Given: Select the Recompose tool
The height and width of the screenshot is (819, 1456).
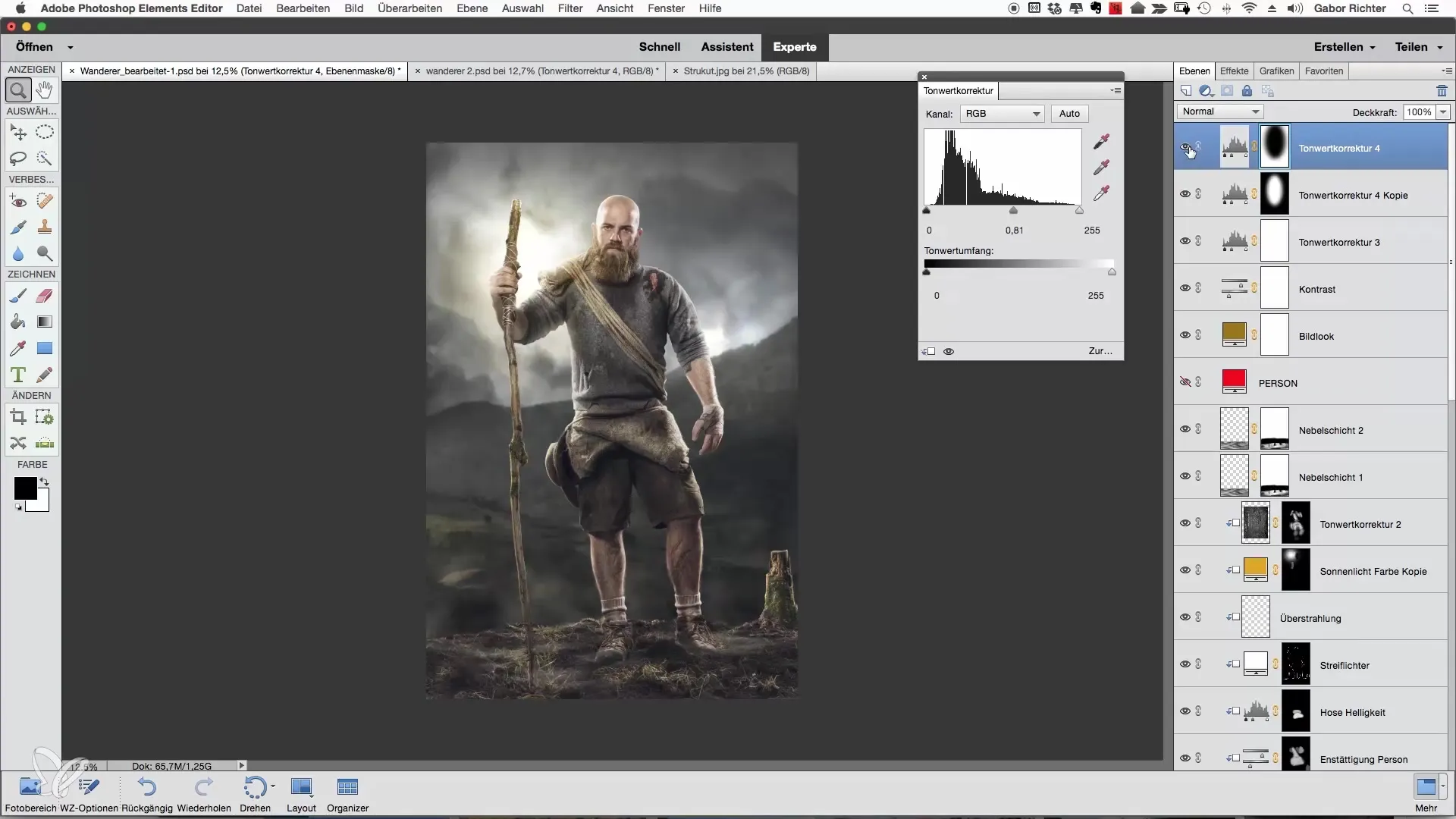Looking at the screenshot, I should (x=45, y=417).
